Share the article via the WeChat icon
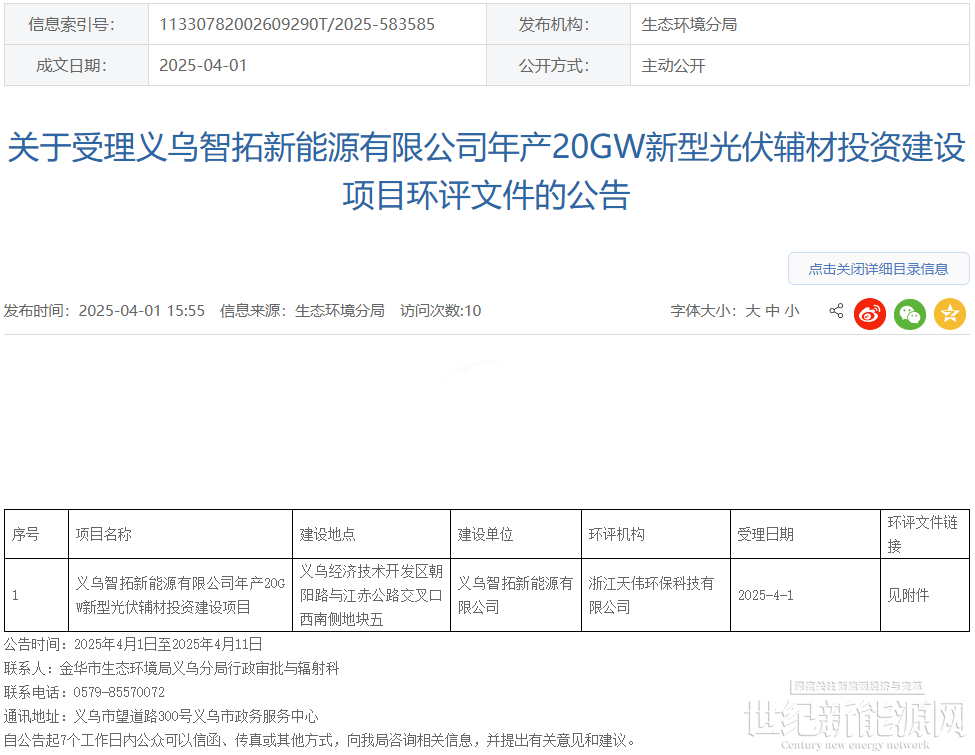Screen dimensions: 975x755 (x=910, y=314)
